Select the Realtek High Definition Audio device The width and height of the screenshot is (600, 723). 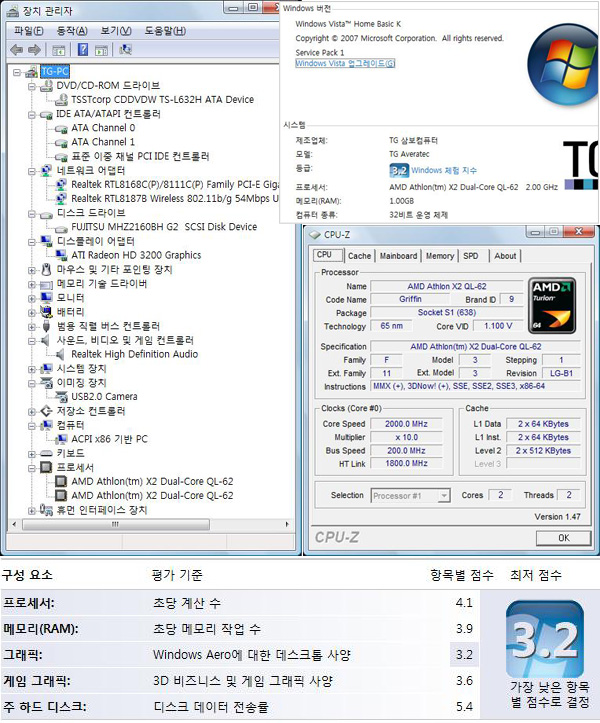click(134, 354)
